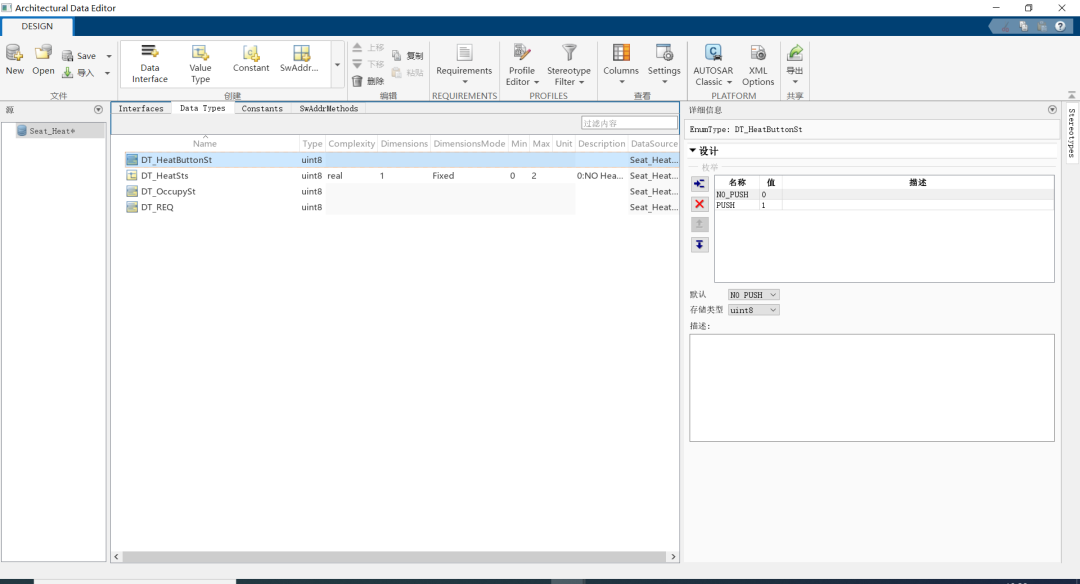Click the Columns icon
Image resolution: width=1080 pixels, height=584 pixels.
pos(621,53)
